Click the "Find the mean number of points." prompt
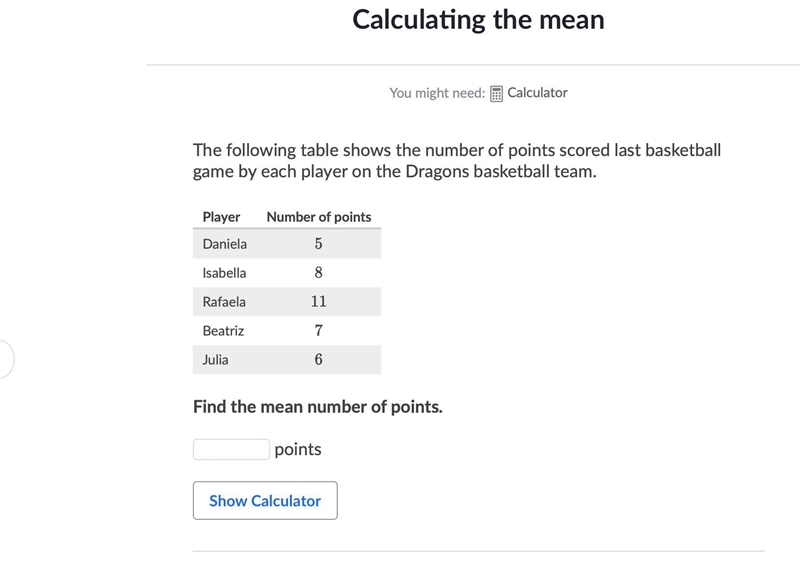This screenshot has width=800, height=562. [317, 407]
